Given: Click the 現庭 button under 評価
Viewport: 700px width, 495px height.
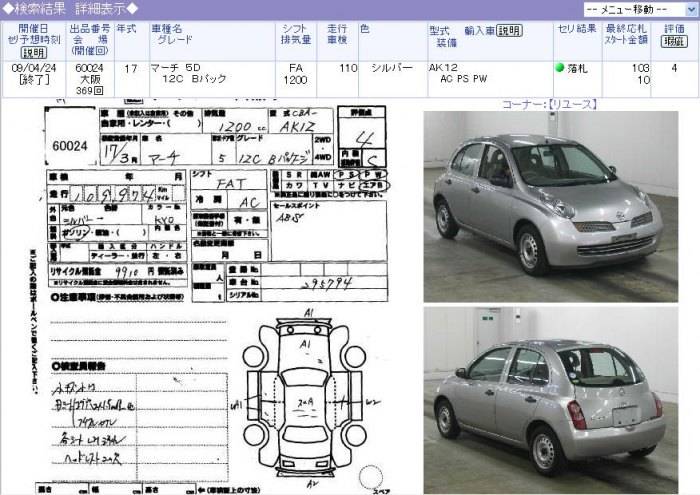Looking at the screenshot, I should (674, 42).
